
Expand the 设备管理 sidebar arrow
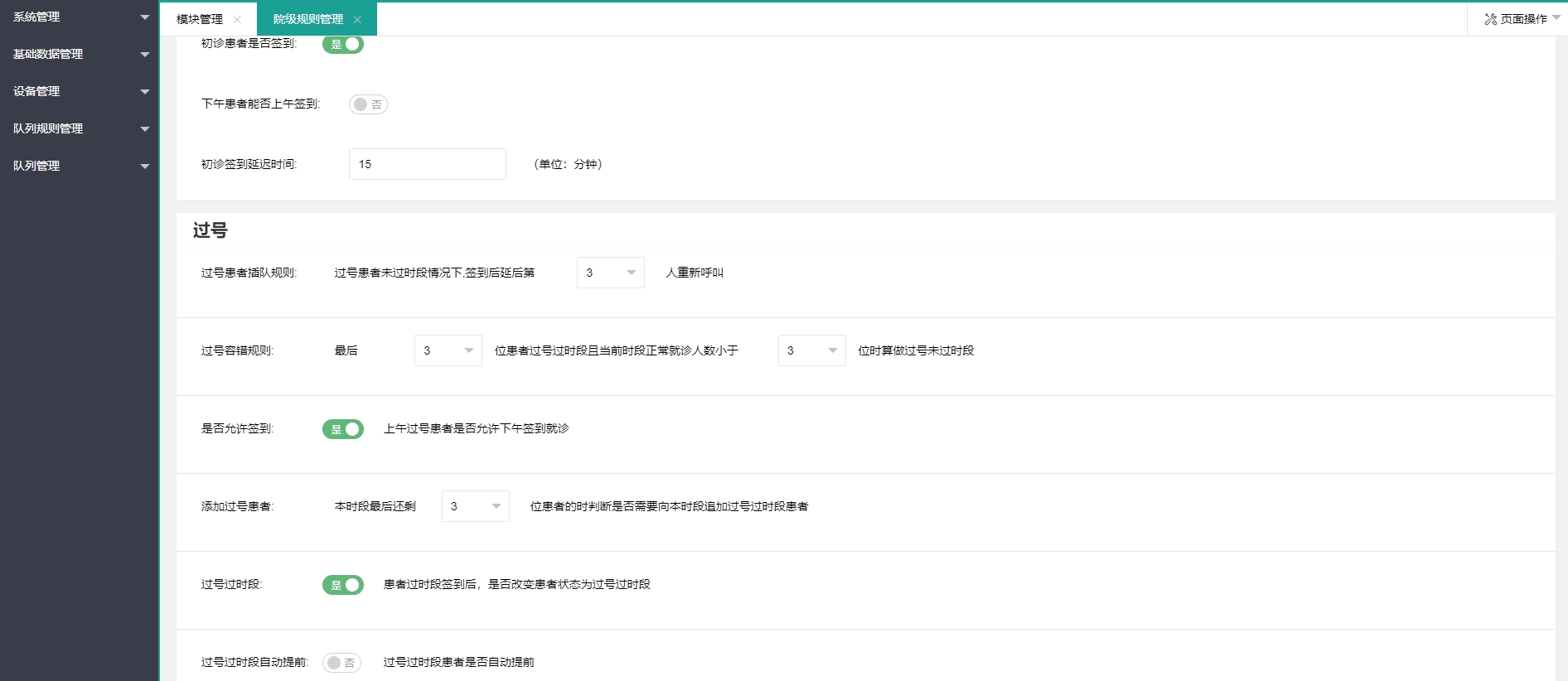point(145,92)
